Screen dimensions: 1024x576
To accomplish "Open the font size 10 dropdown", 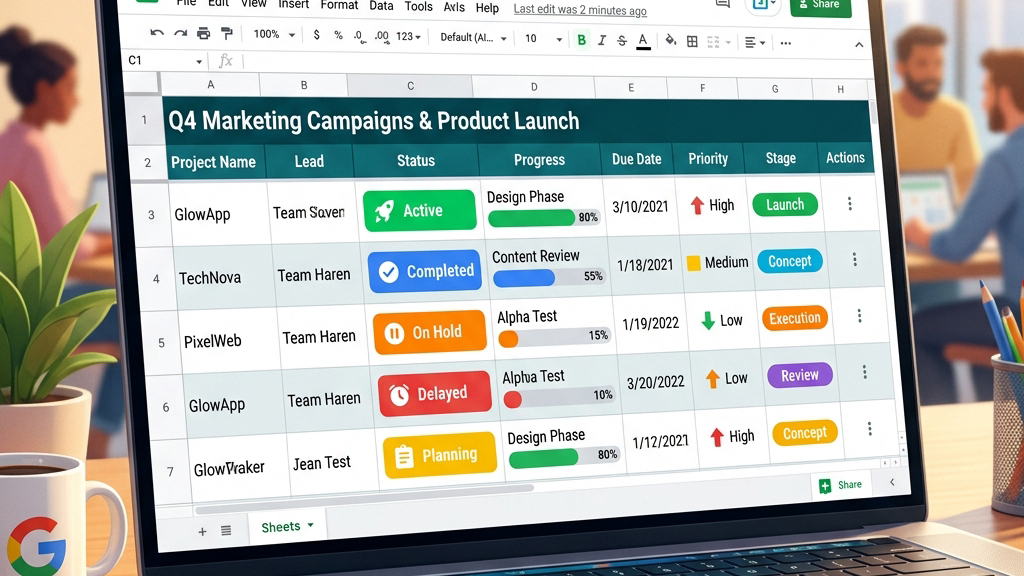I will tap(543, 39).
